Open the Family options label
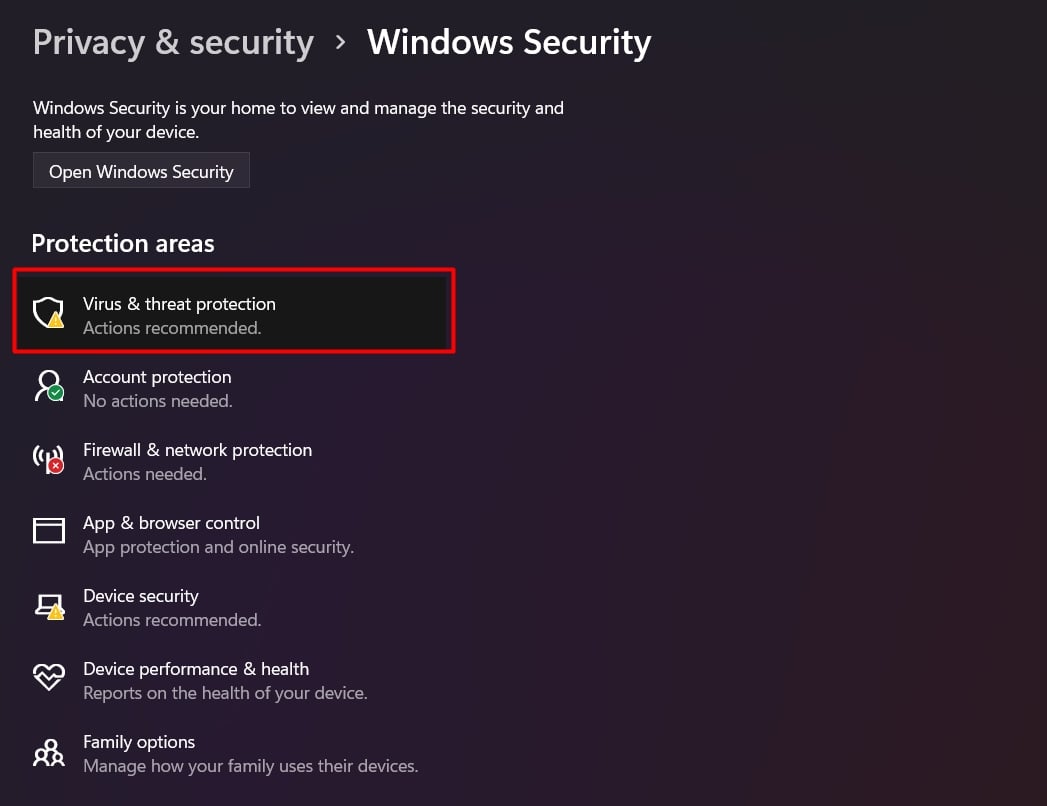This screenshot has height=806, width=1047. click(139, 742)
